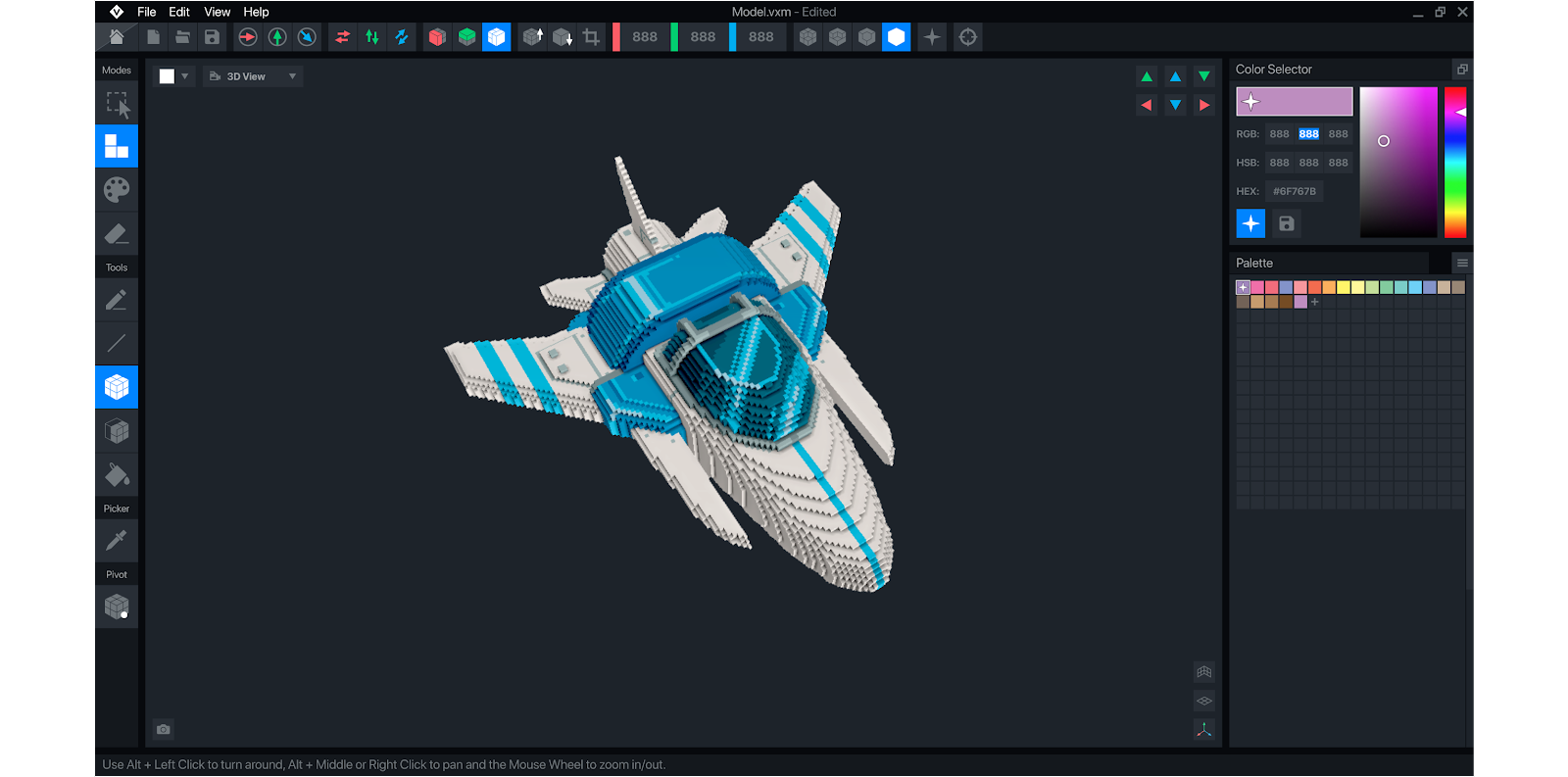The width and height of the screenshot is (1568, 777).
Task: Activate the crop volume tool
Action: 591,37
